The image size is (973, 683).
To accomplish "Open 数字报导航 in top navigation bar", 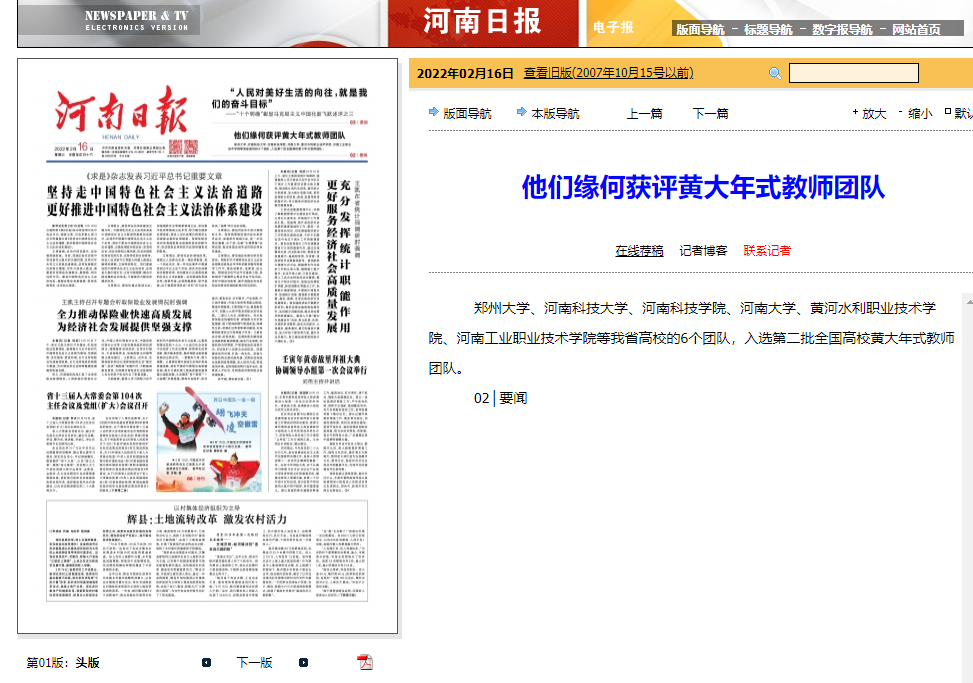I will [x=842, y=29].
